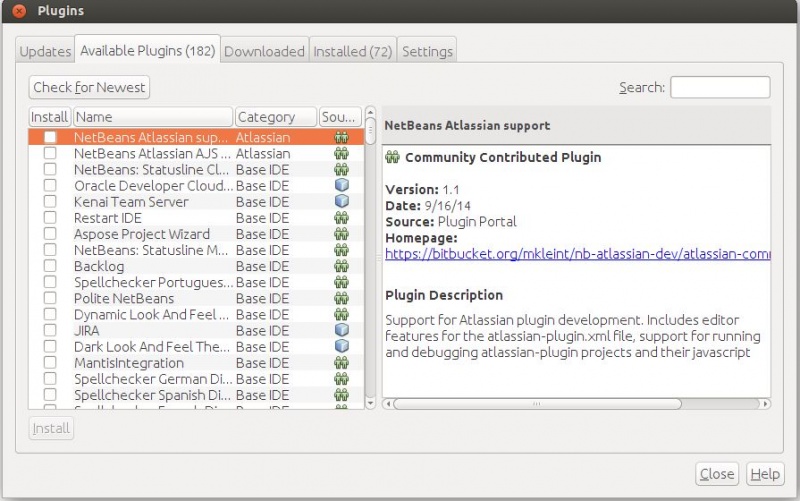Click the horizontal scrollbar in the description panel
The height and width of the screenshot is (501, 800).
tap(537, 404)
